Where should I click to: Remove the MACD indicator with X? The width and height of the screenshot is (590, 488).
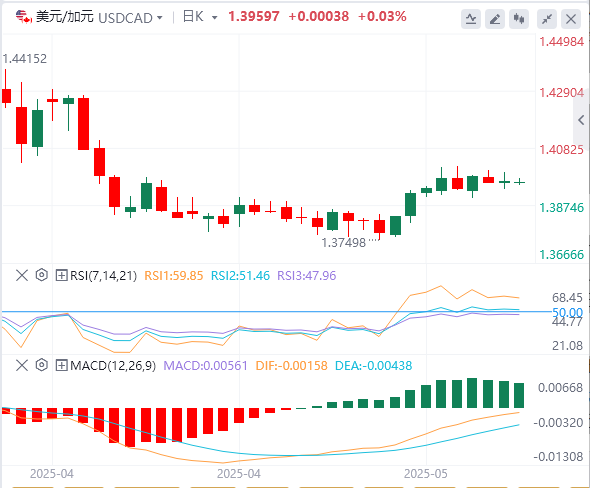tap(22, 365)
